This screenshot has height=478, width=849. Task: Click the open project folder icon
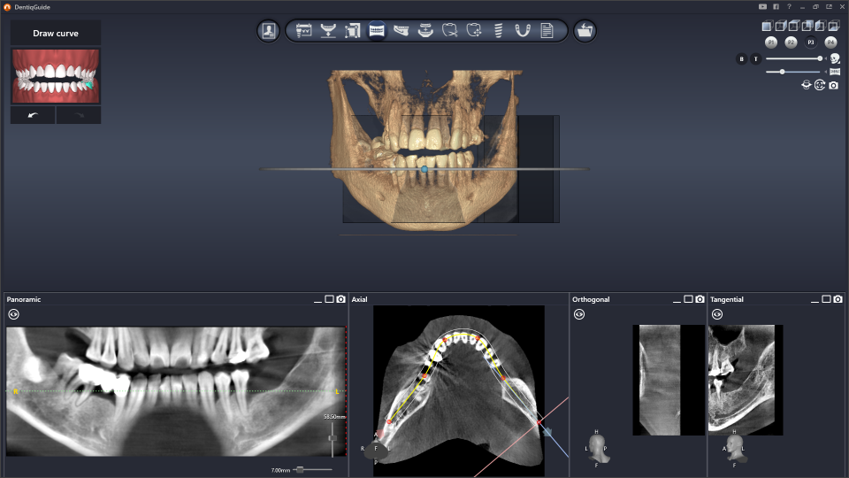[x=585, y=31]
